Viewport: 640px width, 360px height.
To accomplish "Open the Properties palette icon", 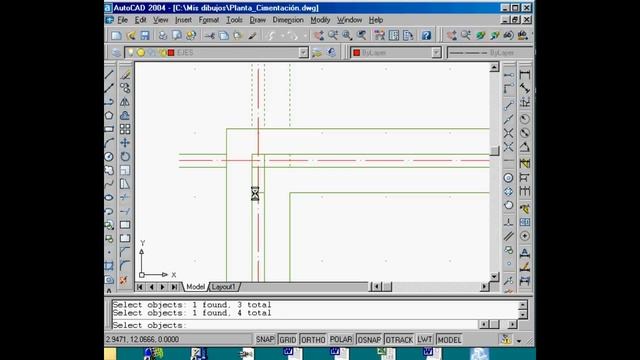I will click(x=380, y=36).
